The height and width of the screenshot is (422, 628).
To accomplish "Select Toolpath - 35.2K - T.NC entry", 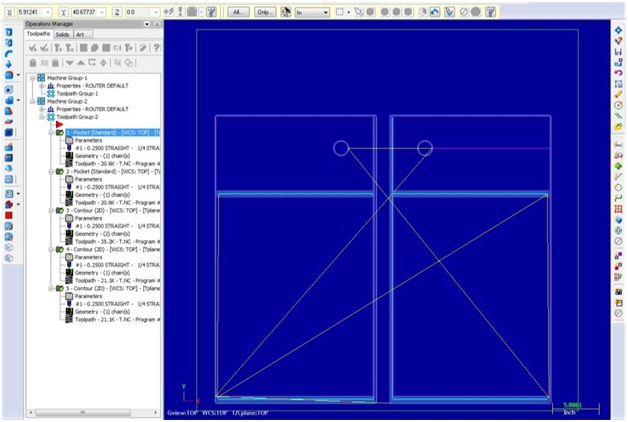I will tap(117, 242).
